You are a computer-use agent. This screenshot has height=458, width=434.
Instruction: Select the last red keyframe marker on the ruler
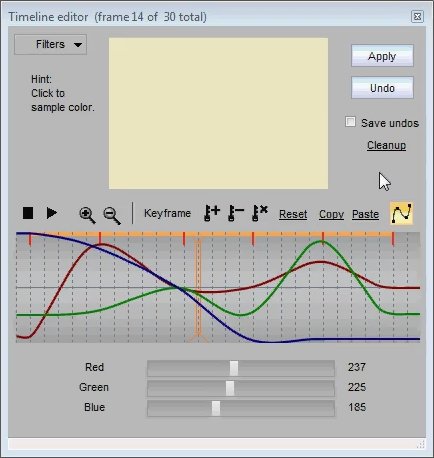coord(393,239)
